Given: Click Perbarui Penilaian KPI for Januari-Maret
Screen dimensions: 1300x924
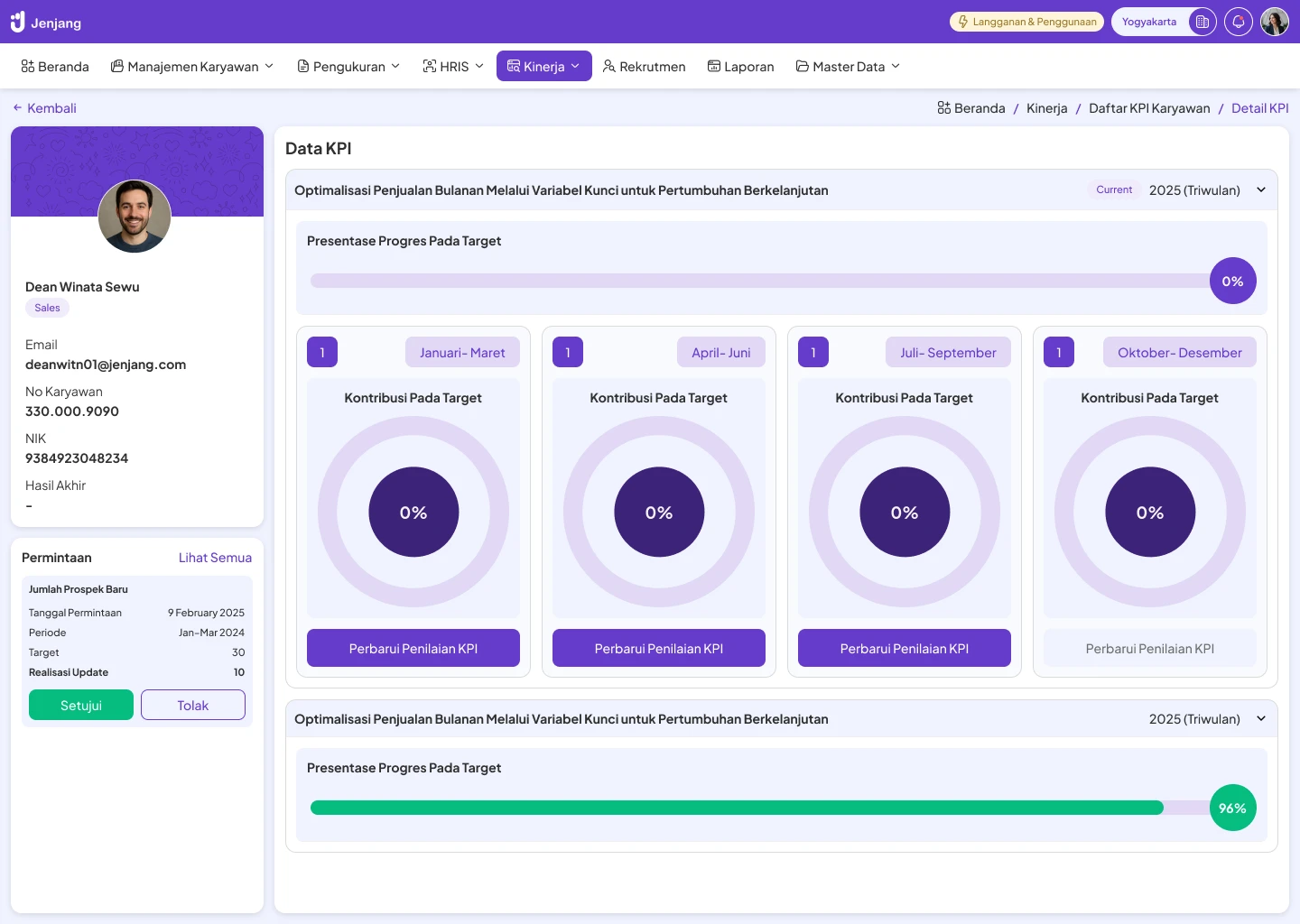Looking at the screenshot, I should (x=413, y=649).
